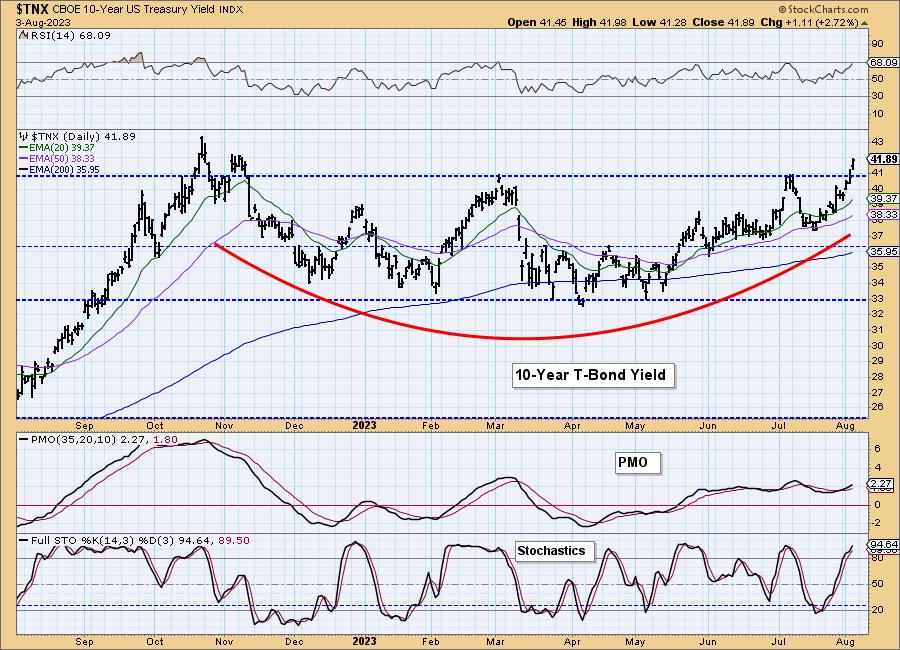Click the purple EMA(50) 38.33 legend
This screenshot has height=650, width=900.
(57, 158)
